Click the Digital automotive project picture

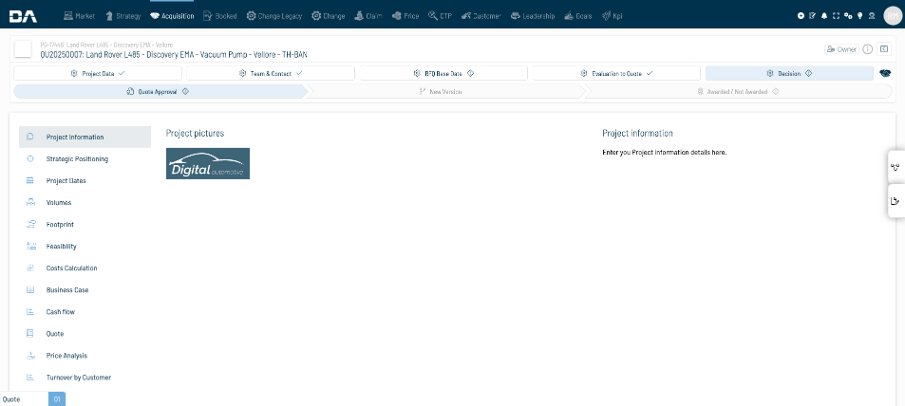[208, 163]
